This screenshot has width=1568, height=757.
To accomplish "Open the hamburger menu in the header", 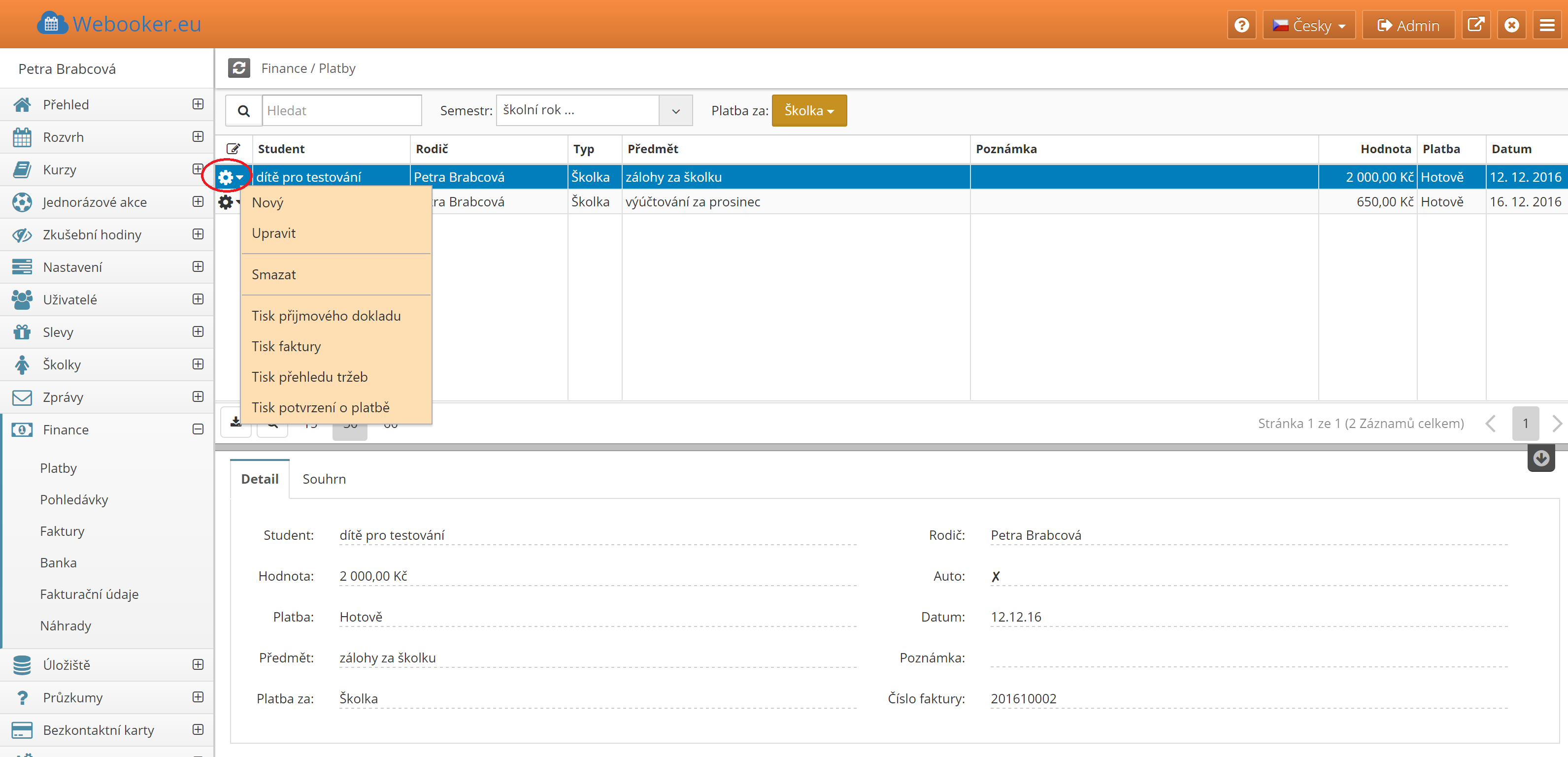I will tap(1547, 25).
